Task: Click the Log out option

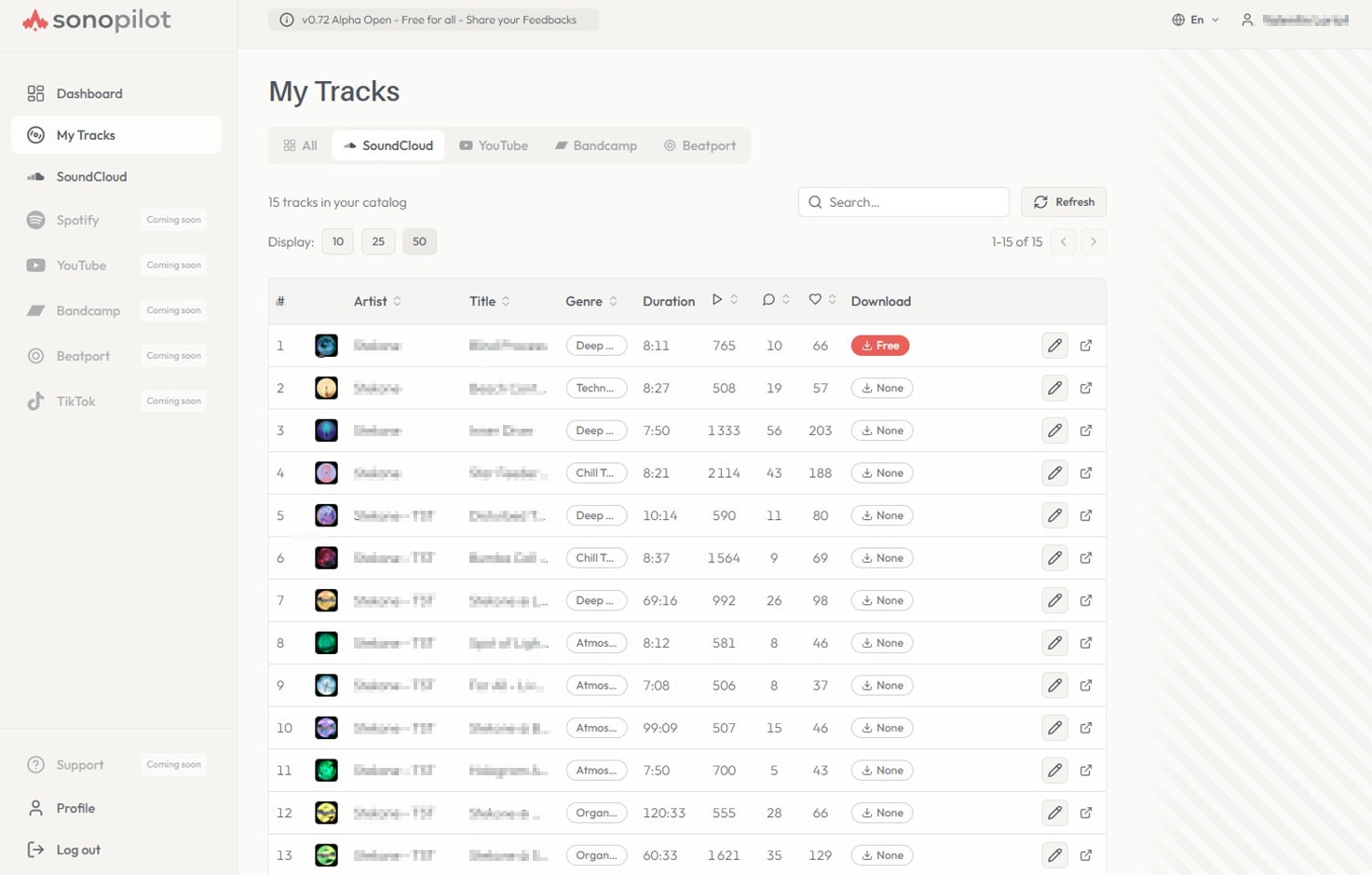Action: point(78,849)
